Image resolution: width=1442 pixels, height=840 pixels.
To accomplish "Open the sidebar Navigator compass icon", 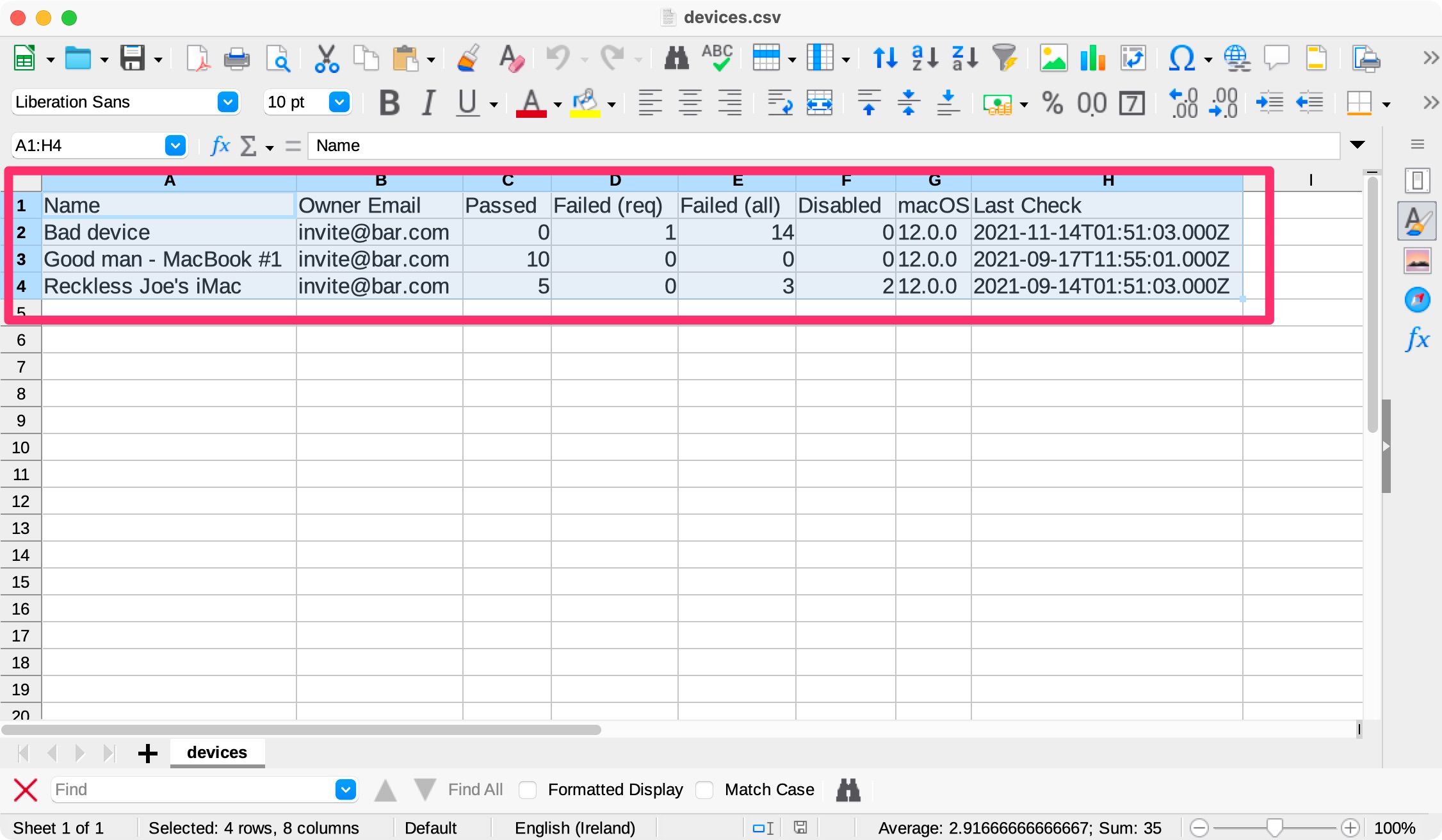I will pos(1418,300).
